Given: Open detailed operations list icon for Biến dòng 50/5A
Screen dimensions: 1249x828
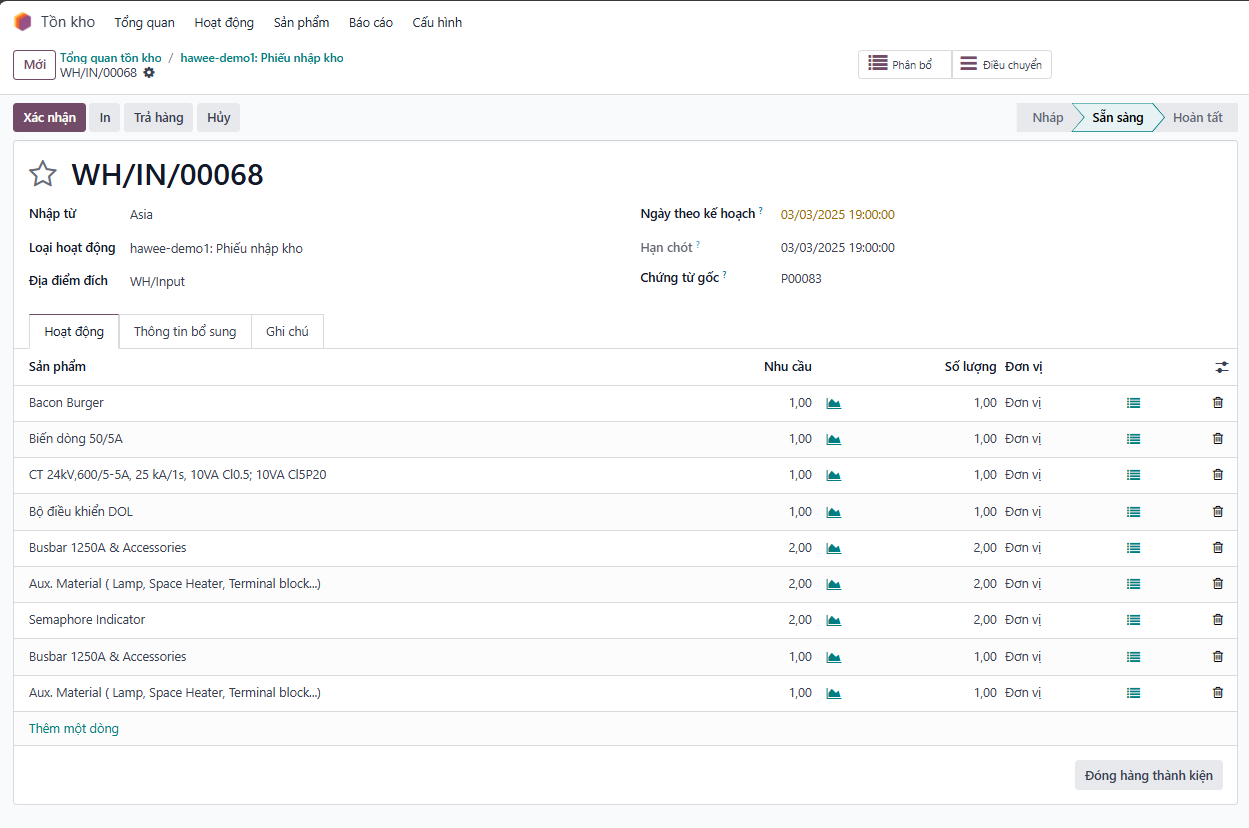Looking at the screenshot, I should click(1133, 439).
